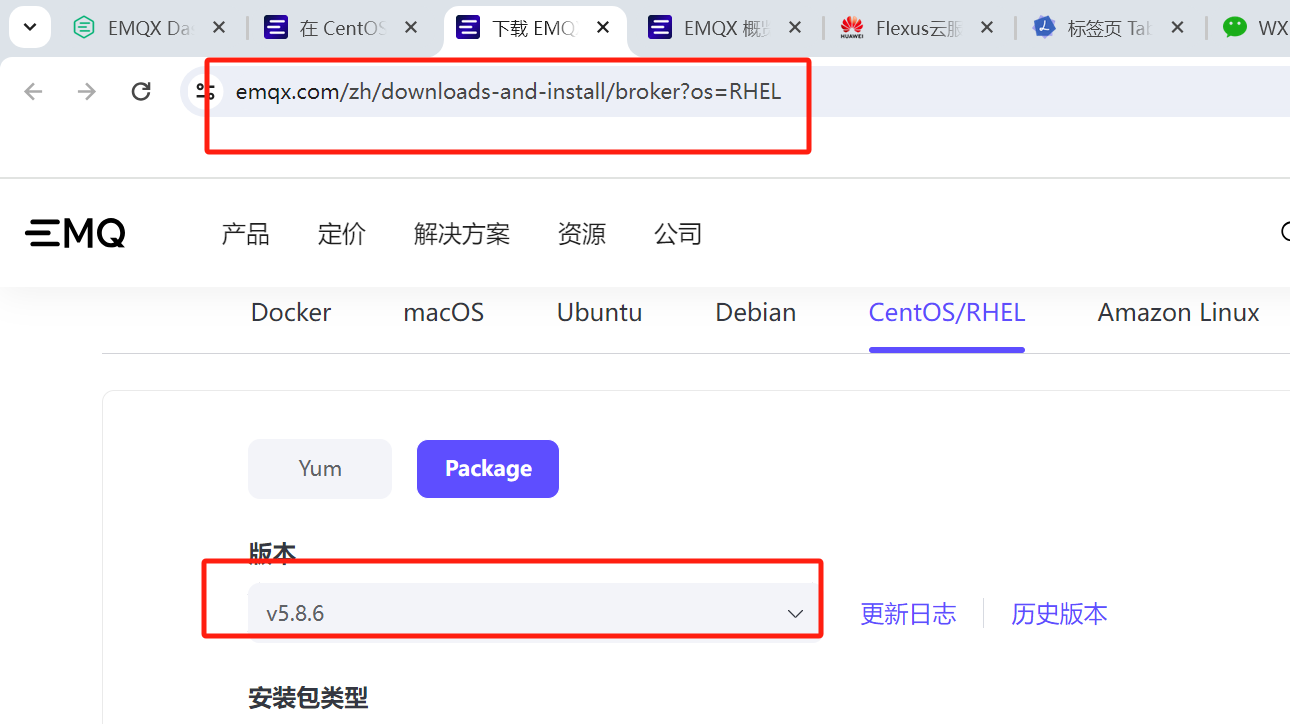Close the EMQX Dashboard tab
1290x724 pixels.
[219, 28]
